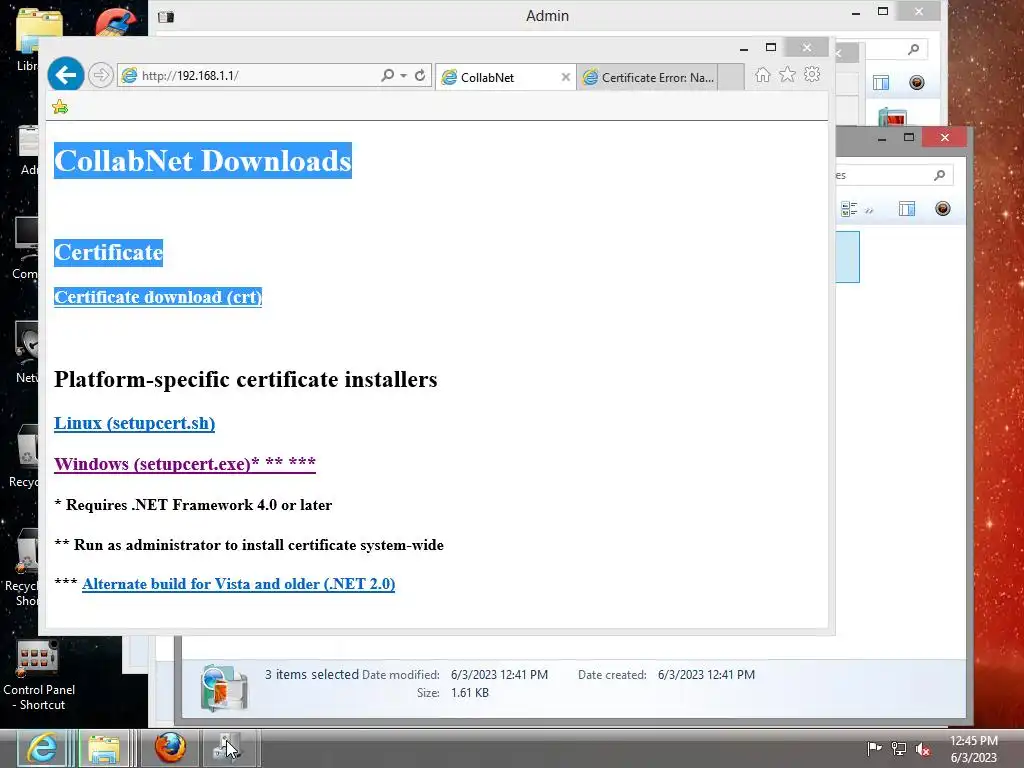Click the Home icon in Internet Explorer
This screenshot has height=768, width=1024.
click(x=762, y=74)
